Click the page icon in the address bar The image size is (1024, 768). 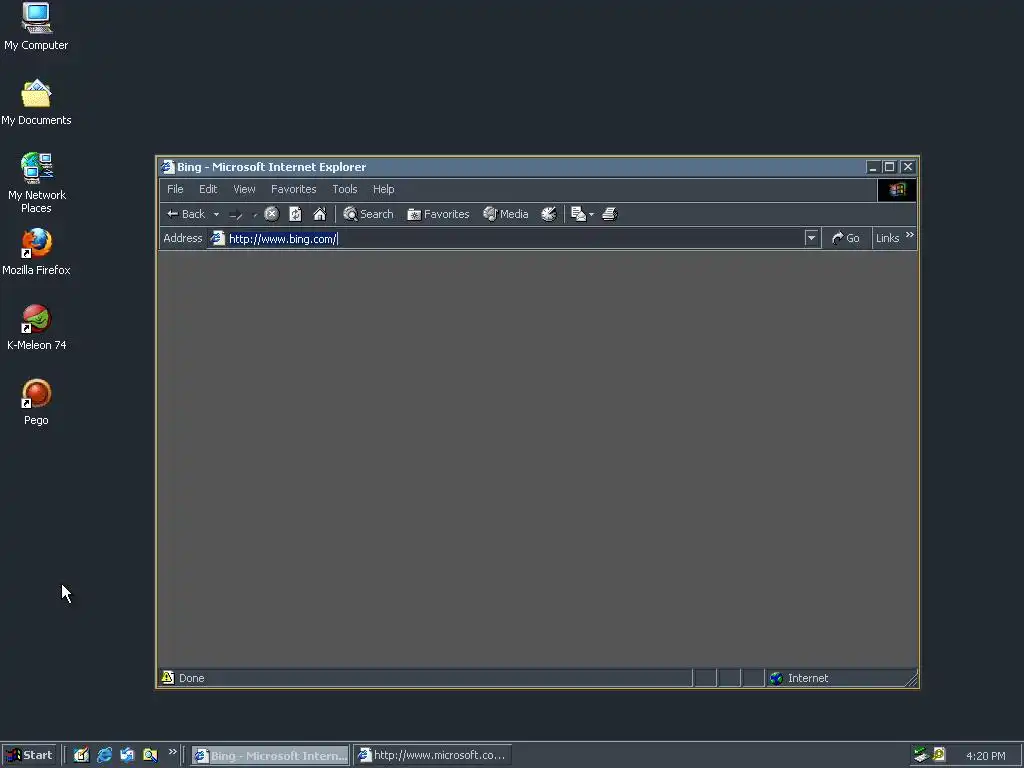[x=217, y=238]
